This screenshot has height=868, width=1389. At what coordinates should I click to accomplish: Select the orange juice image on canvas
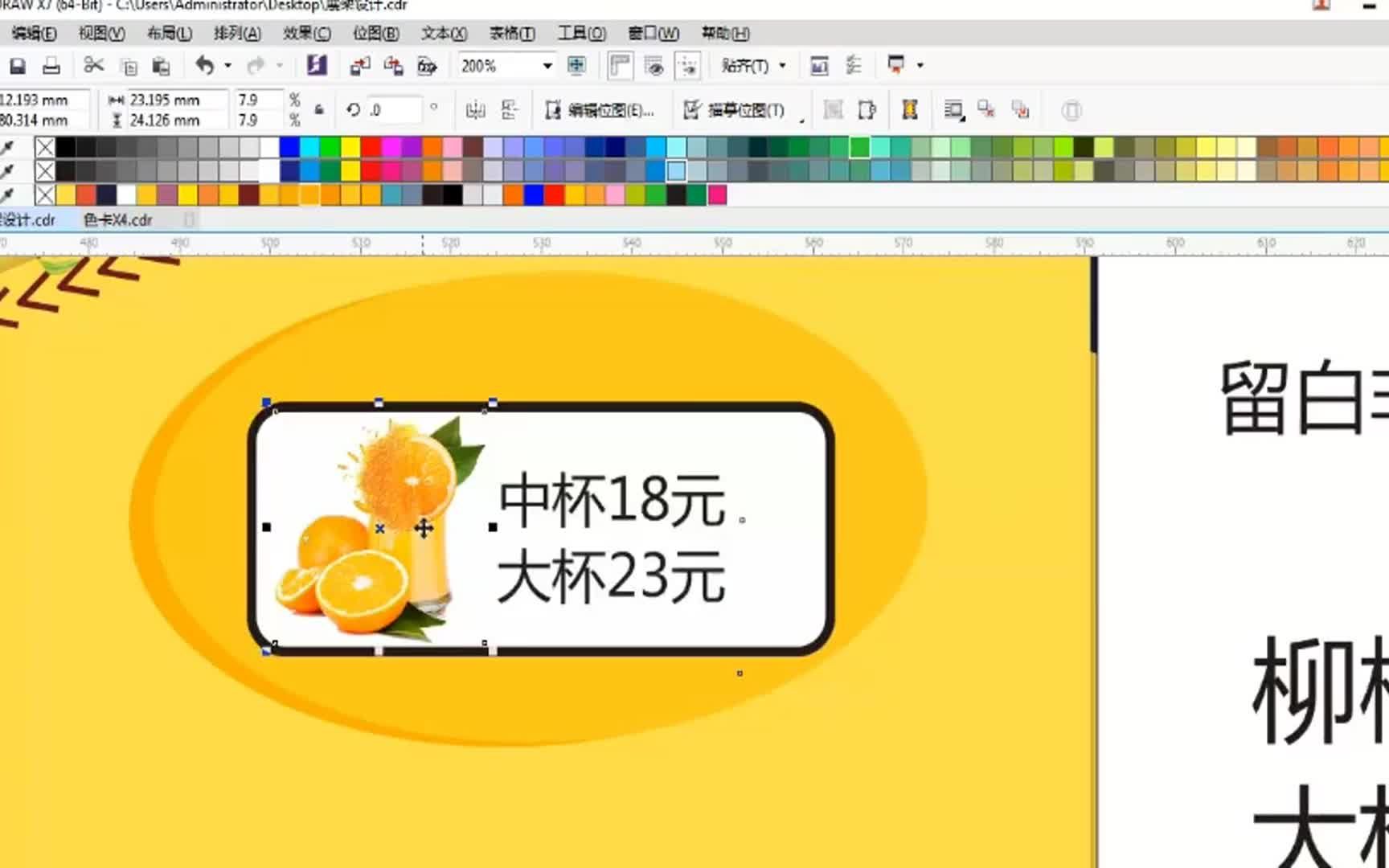[379, 528]
